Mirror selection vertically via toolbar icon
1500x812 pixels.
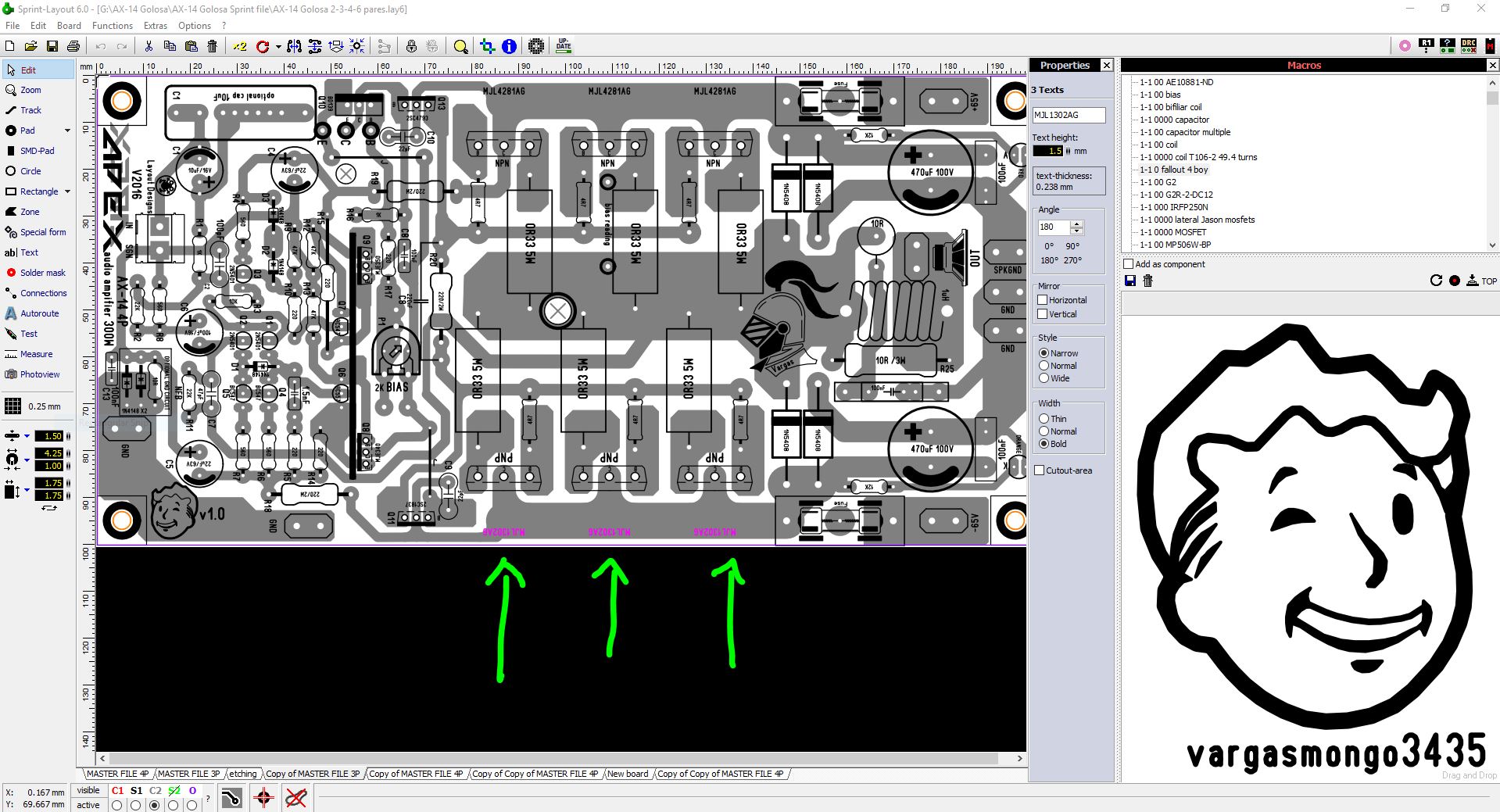pos(315,46)
